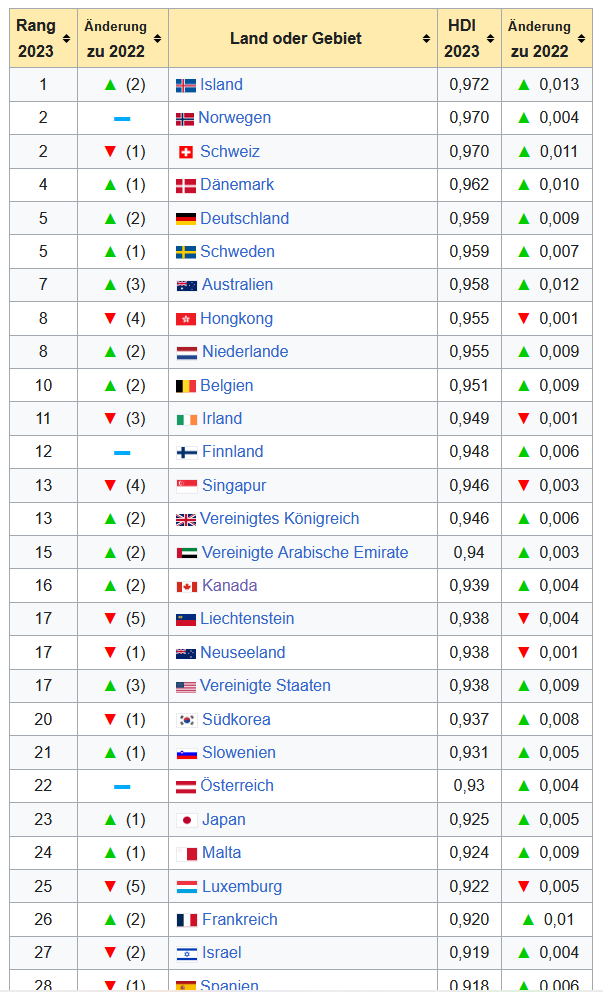
Task: Open the Israel link
Action: pyautogui.click(x=221, y=953)
